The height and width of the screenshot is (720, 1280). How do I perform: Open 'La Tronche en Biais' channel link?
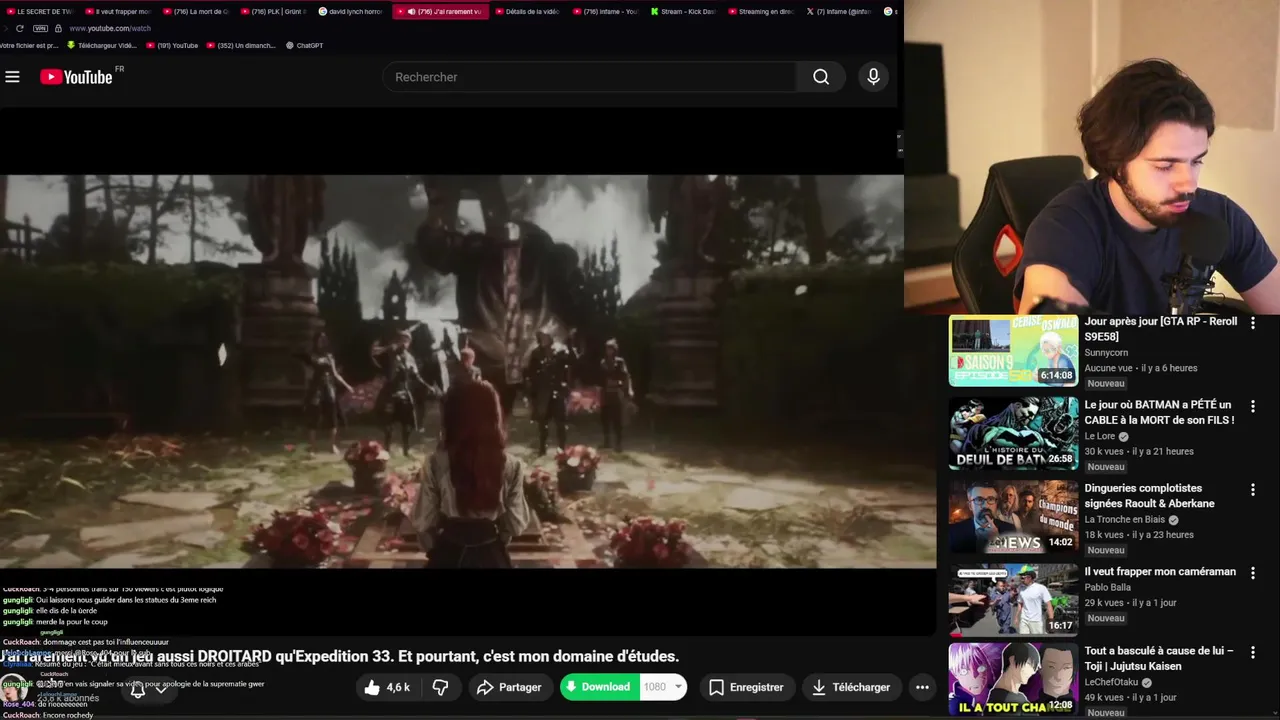pyautogui.click(x=1125, y=520)
